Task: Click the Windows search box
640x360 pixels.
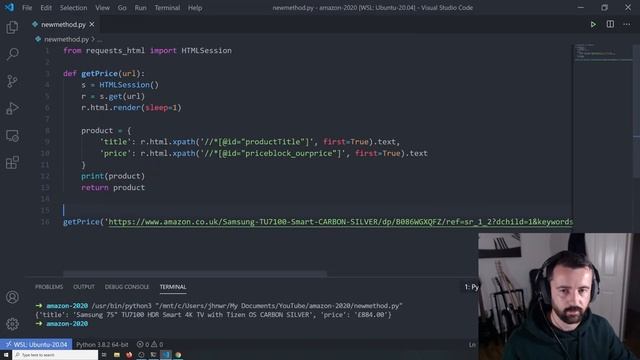Action: point(55,355)
